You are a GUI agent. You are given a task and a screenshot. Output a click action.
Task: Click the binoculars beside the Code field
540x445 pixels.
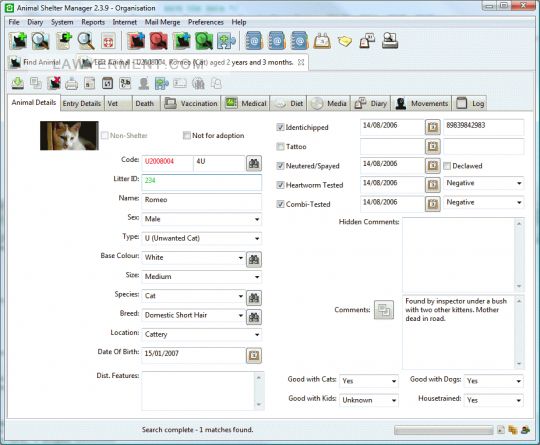click(254, 163)
